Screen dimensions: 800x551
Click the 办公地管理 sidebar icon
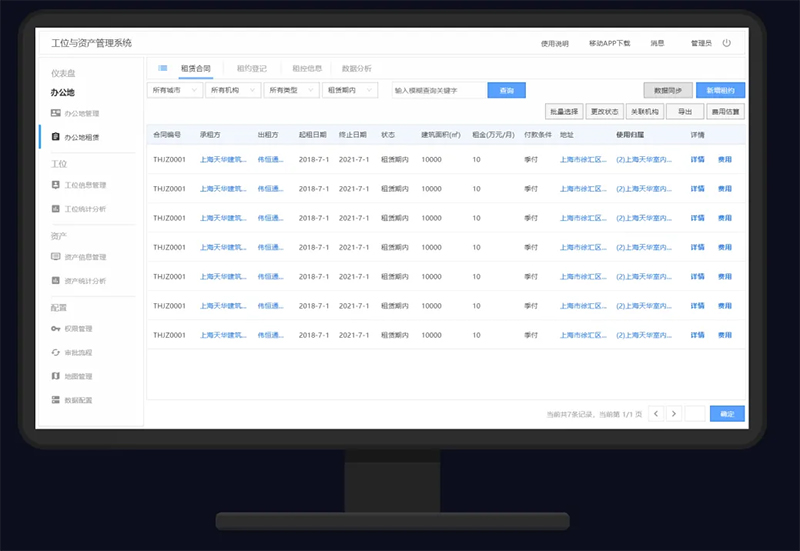pos(56,113)
